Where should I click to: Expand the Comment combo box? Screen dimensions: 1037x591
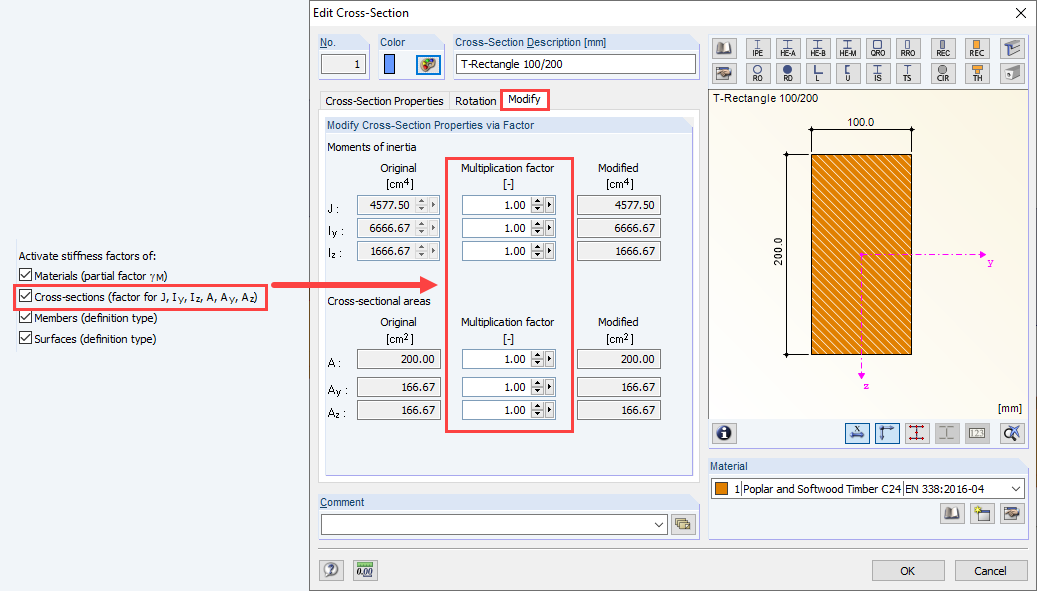659,524
